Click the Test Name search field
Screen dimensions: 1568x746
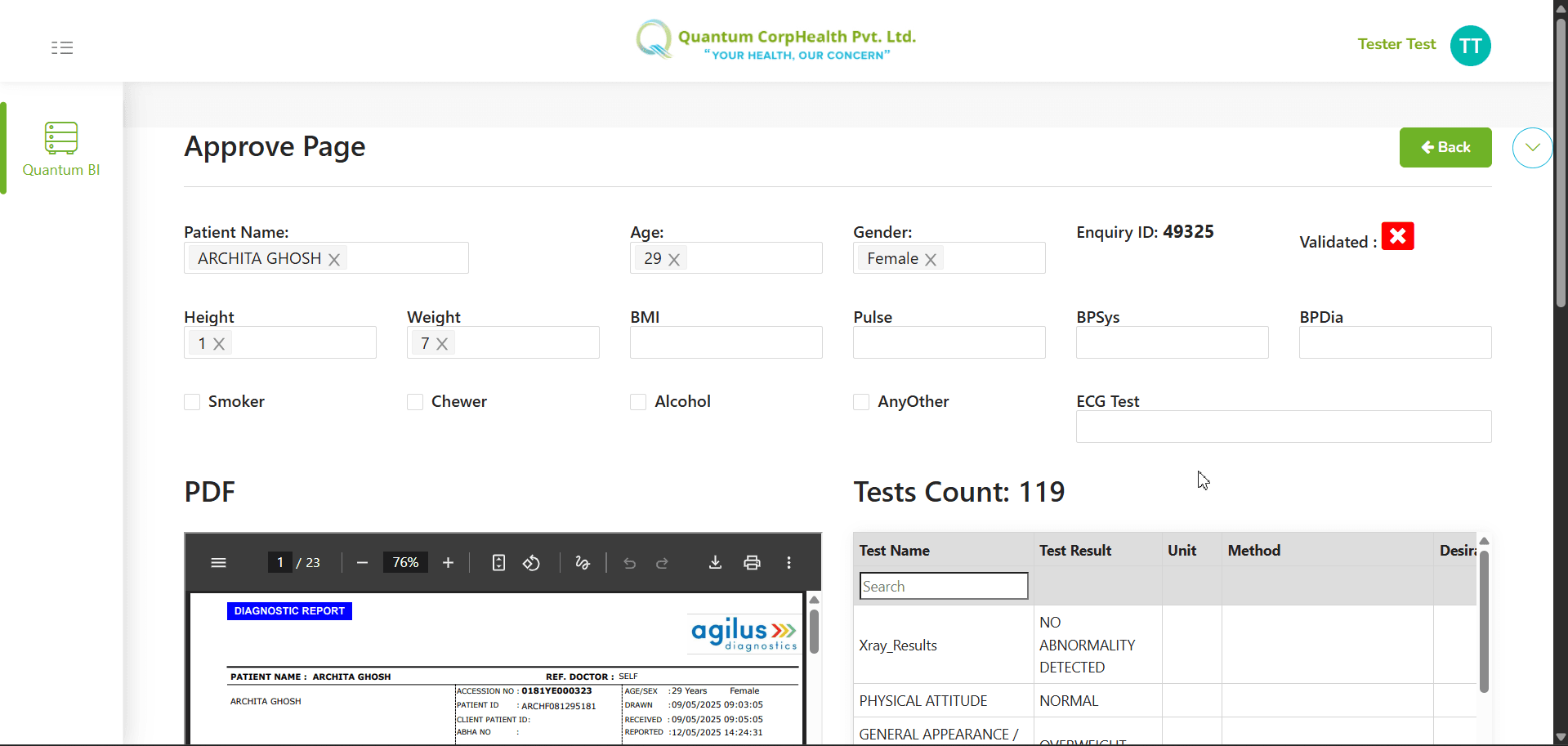944,586
